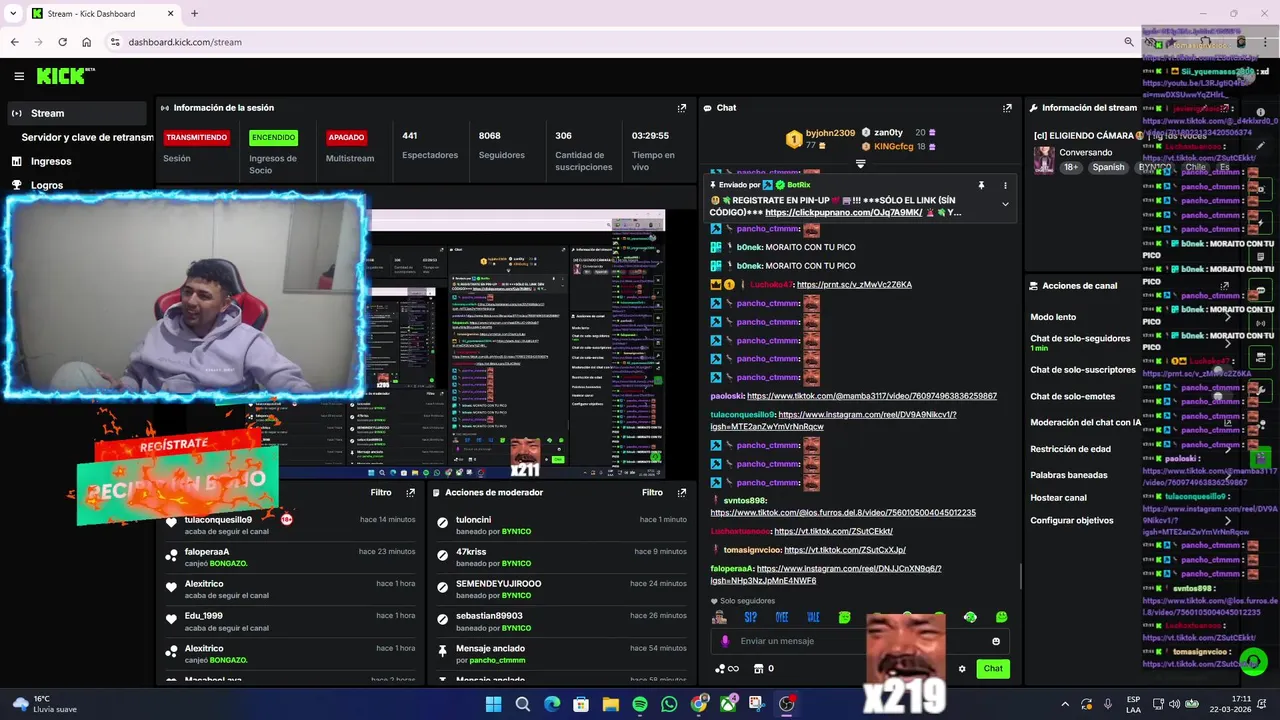This screenshot has width=1280, height=720.
Task: Insert the OYEE emote
Action: 782,618
